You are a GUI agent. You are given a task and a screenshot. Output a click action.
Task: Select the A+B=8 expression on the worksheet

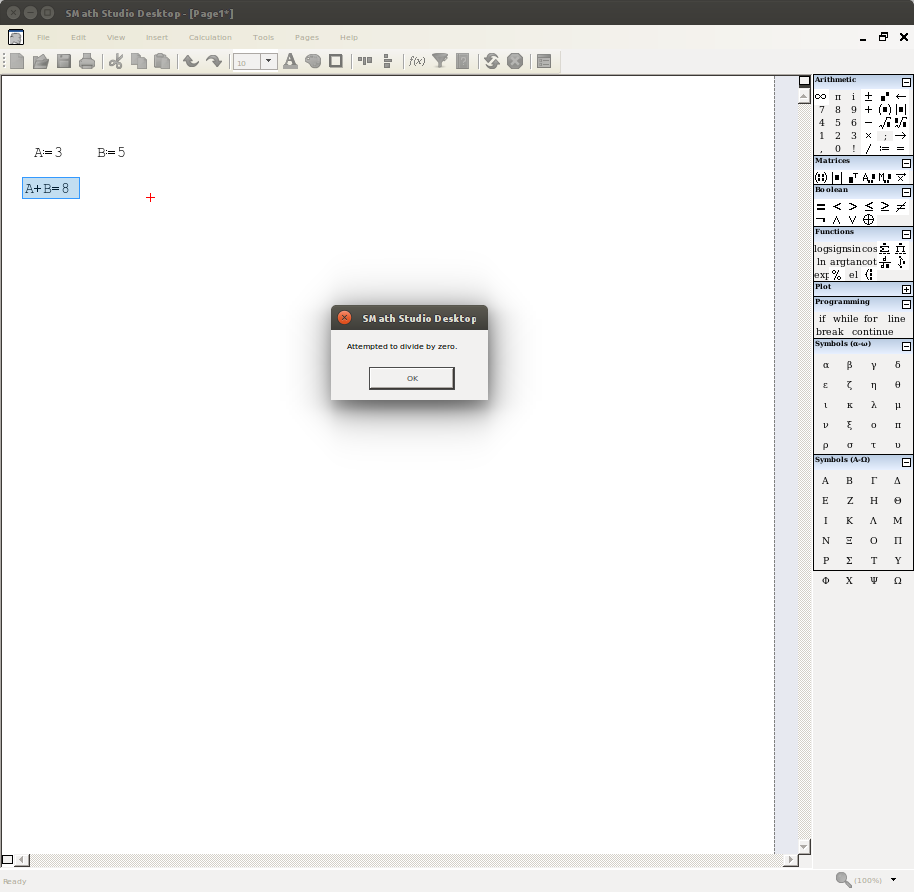pyautogui.click(x=50, y=188)
